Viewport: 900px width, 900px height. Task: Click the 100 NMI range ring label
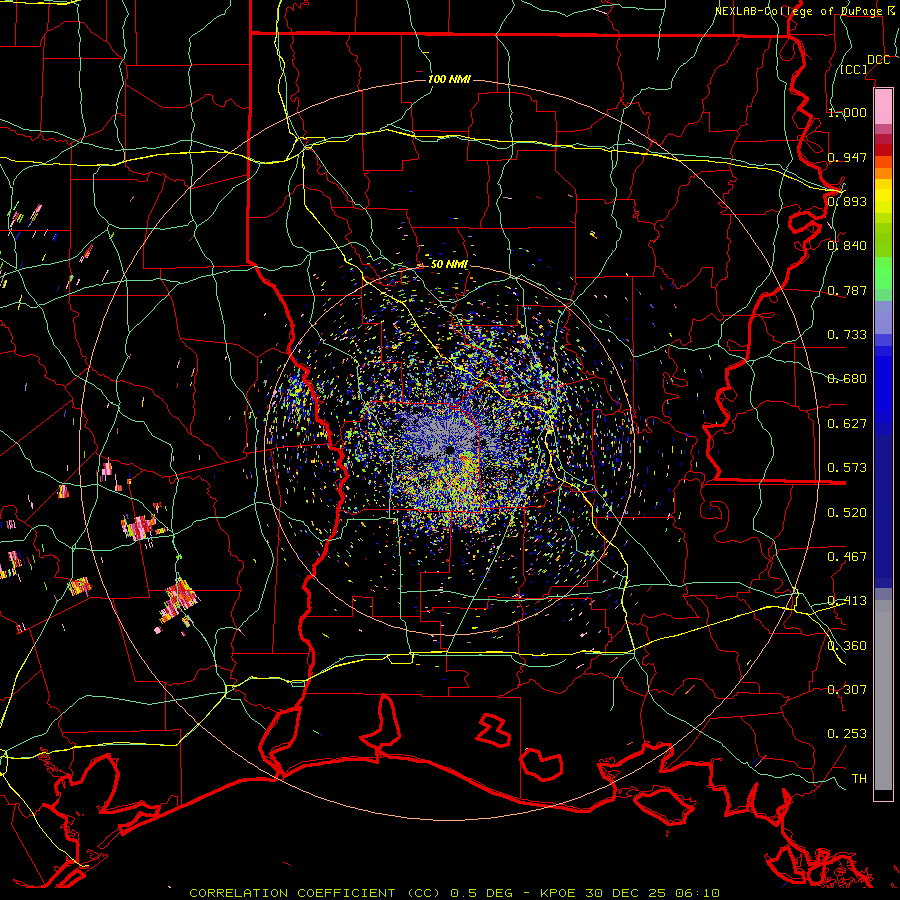pyautogui.click(x=449, y=79)
